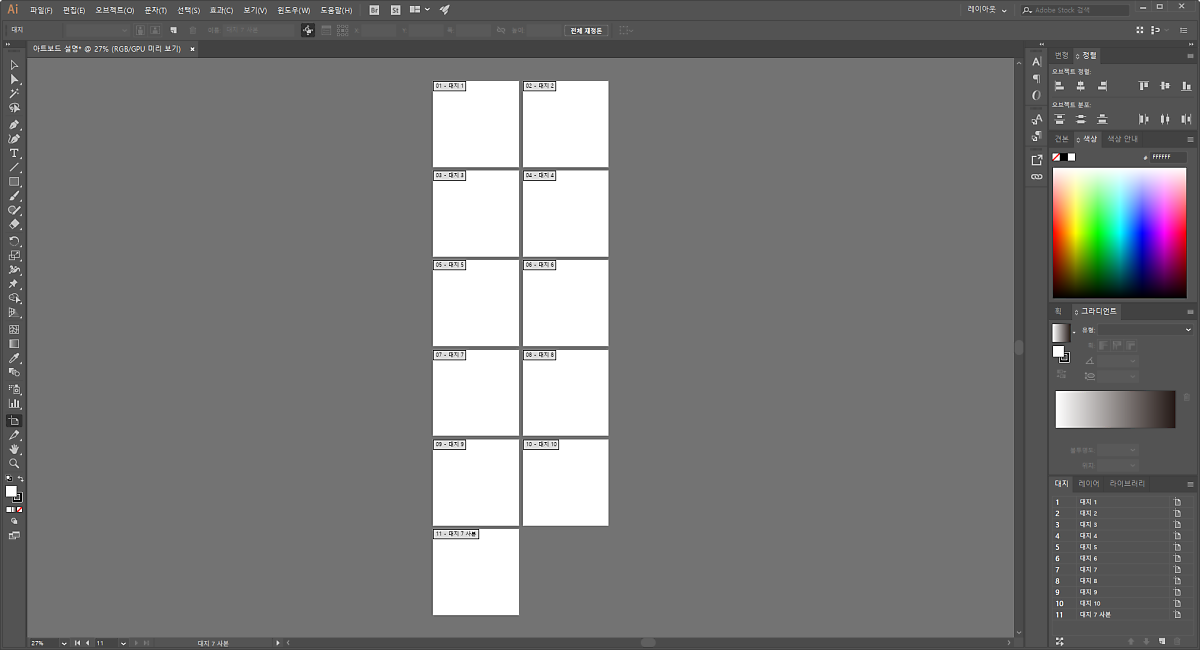
Task: Click the new artboard icon in Artboards panel
Action: point(1162,641)
